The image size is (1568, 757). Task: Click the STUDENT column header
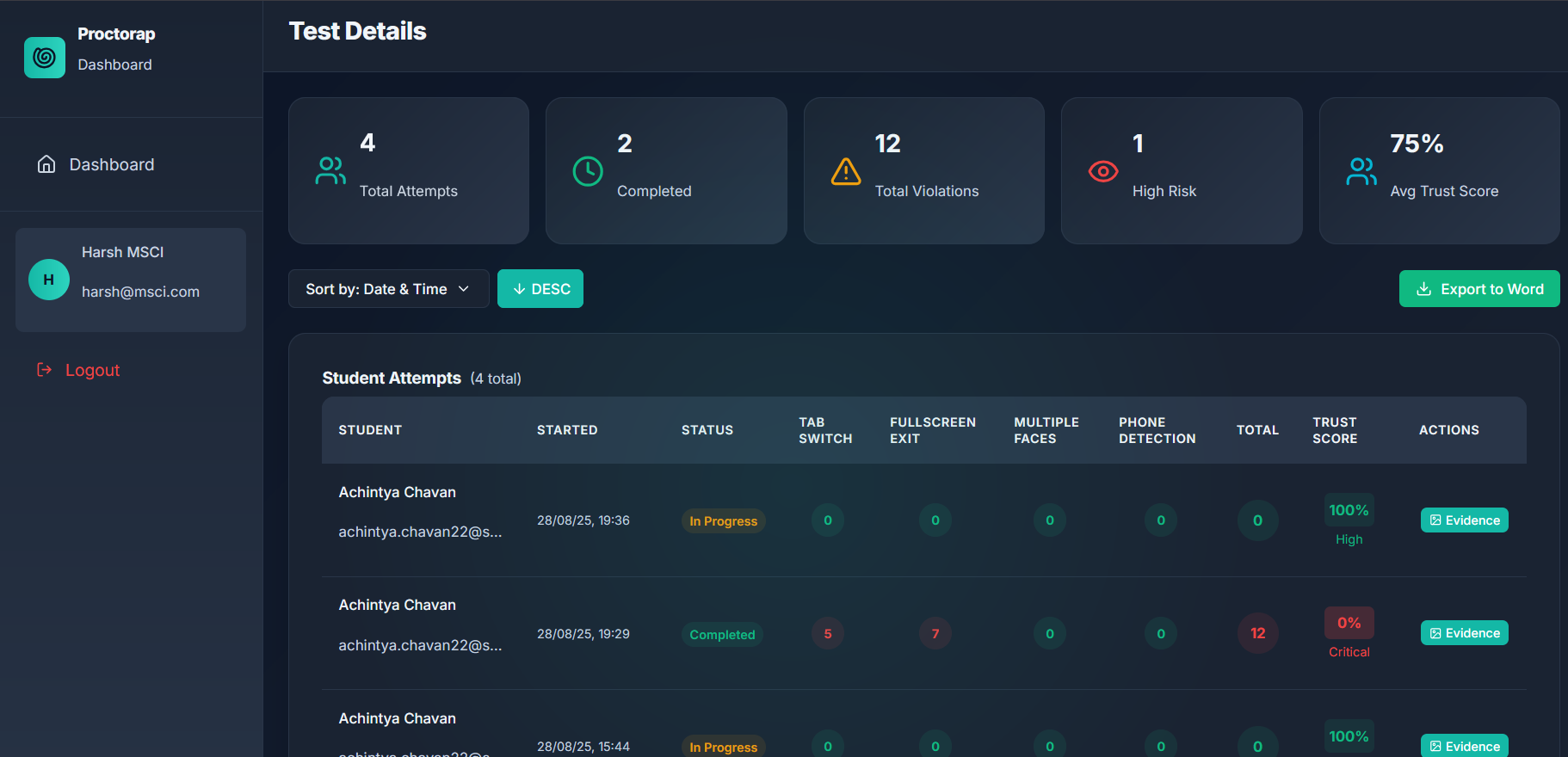(370, 430)
